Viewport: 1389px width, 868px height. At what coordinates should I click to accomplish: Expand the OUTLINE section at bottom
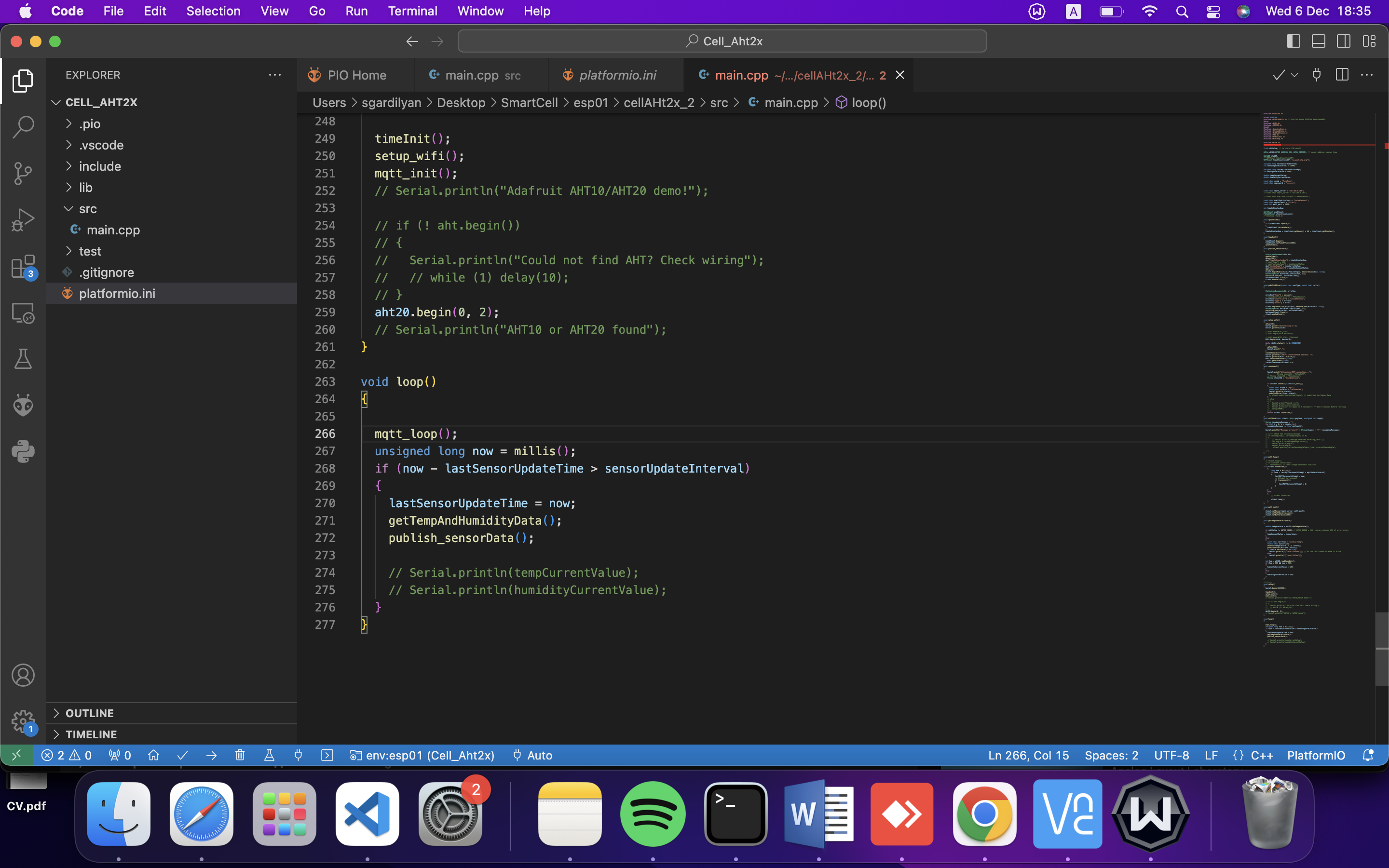click(90, 712)
